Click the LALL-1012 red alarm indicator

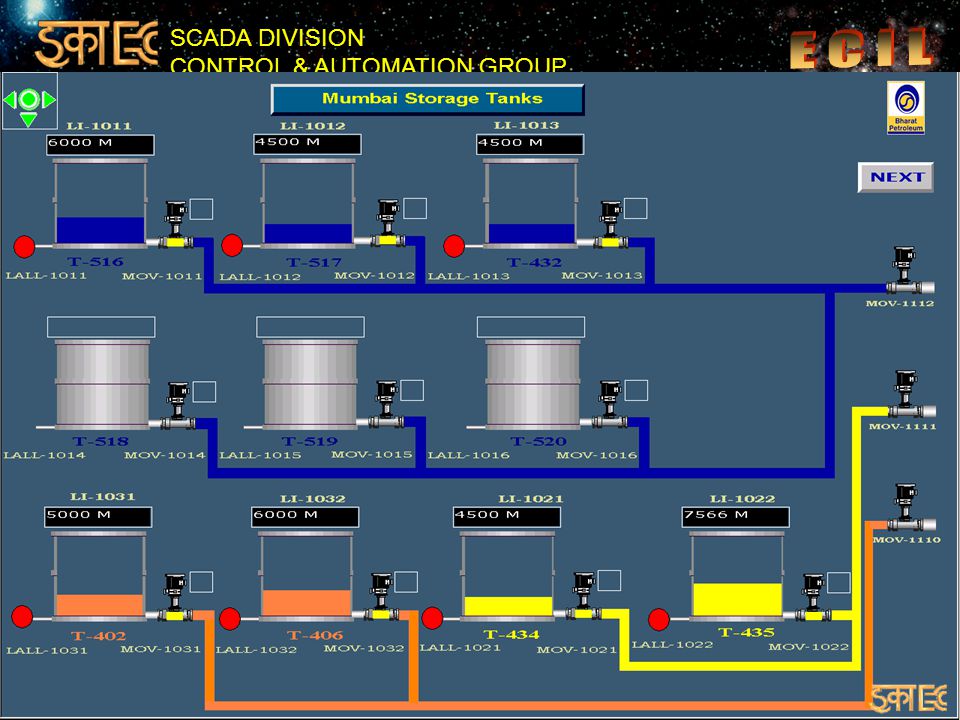[232, 245]
